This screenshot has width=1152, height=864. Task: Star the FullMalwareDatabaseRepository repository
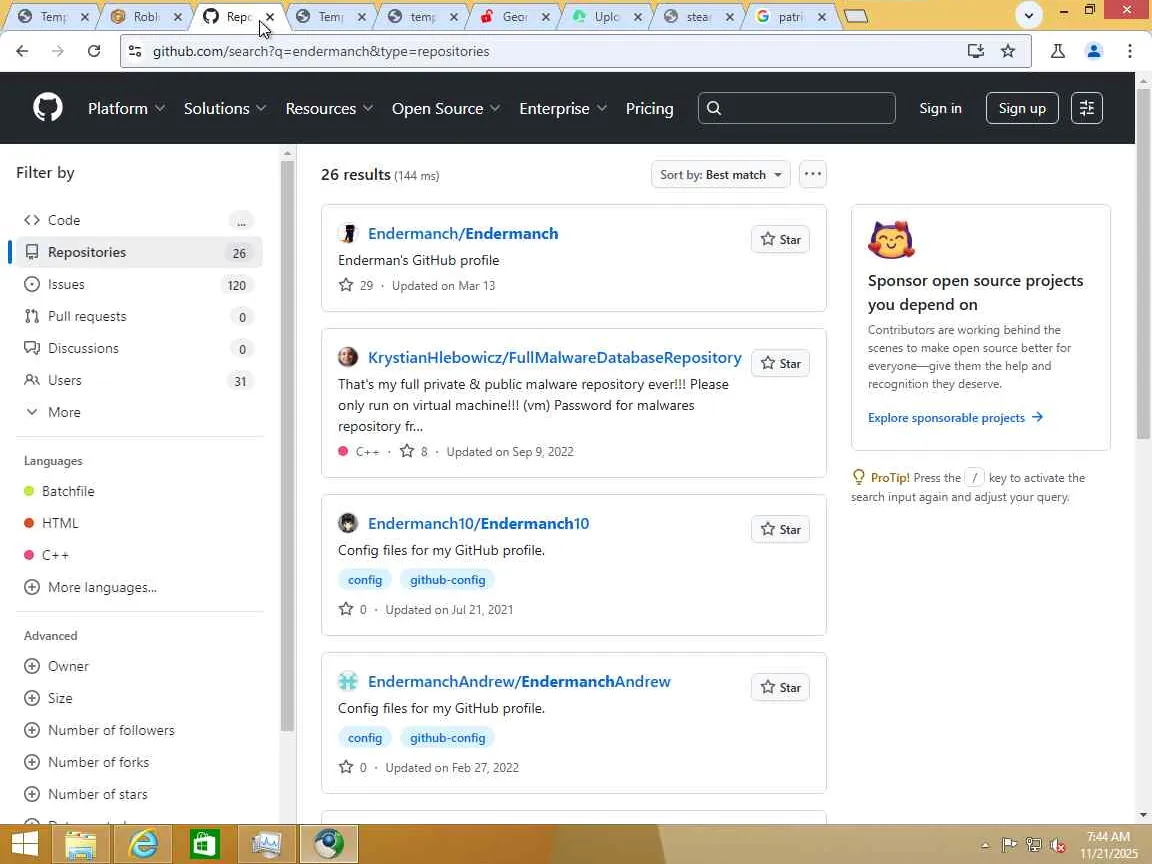780,364
